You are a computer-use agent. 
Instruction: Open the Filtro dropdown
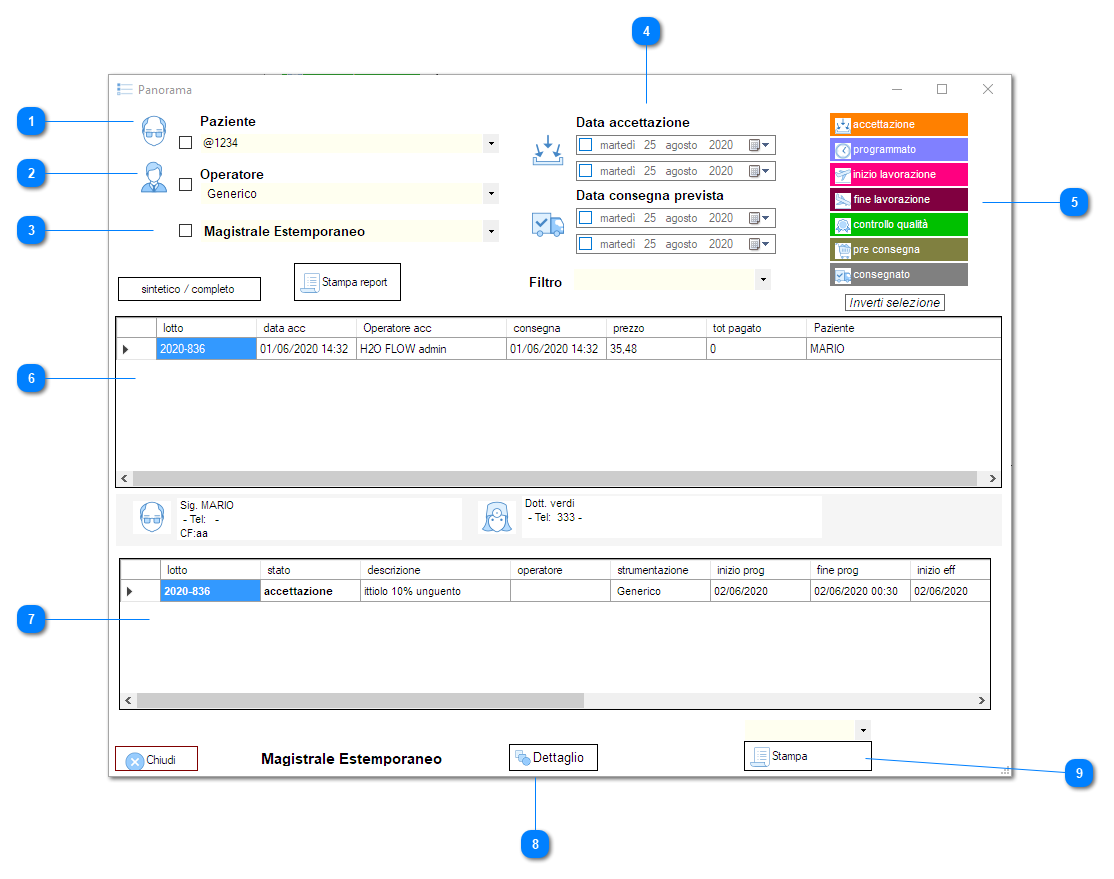click(763, 279)
